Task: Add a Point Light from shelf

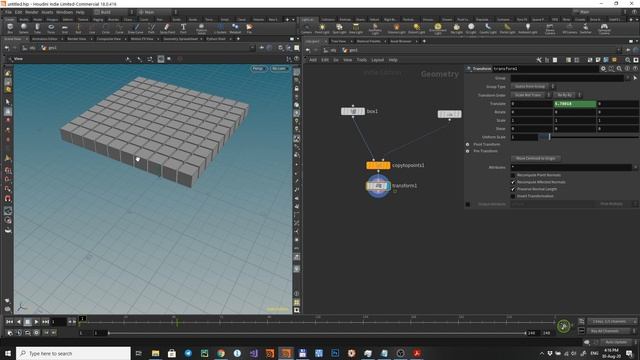Action: point(322,29)
